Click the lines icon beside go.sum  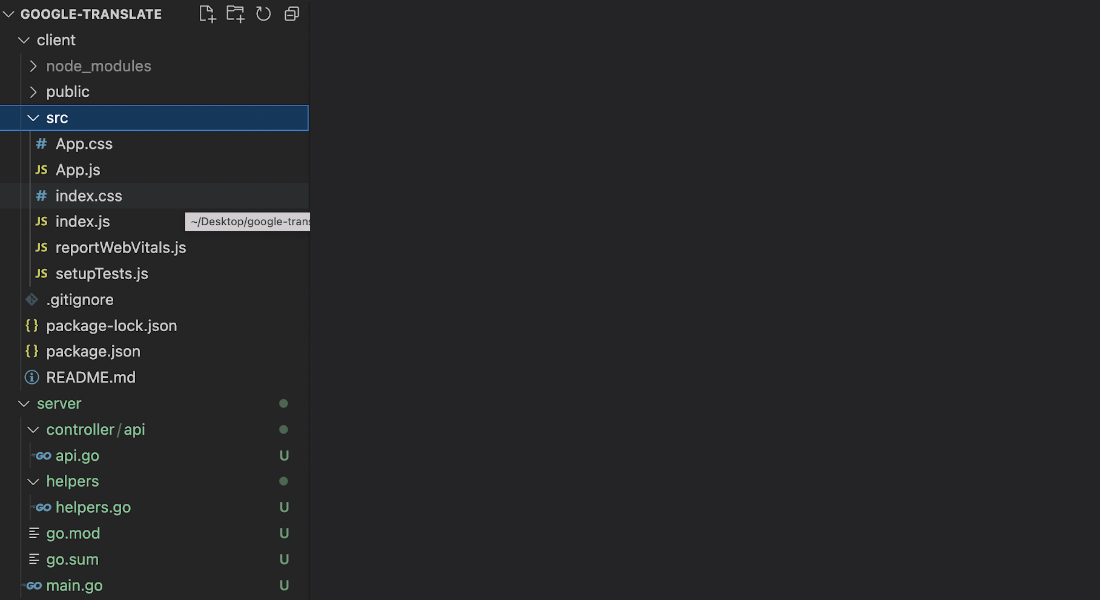click(34, 559)
